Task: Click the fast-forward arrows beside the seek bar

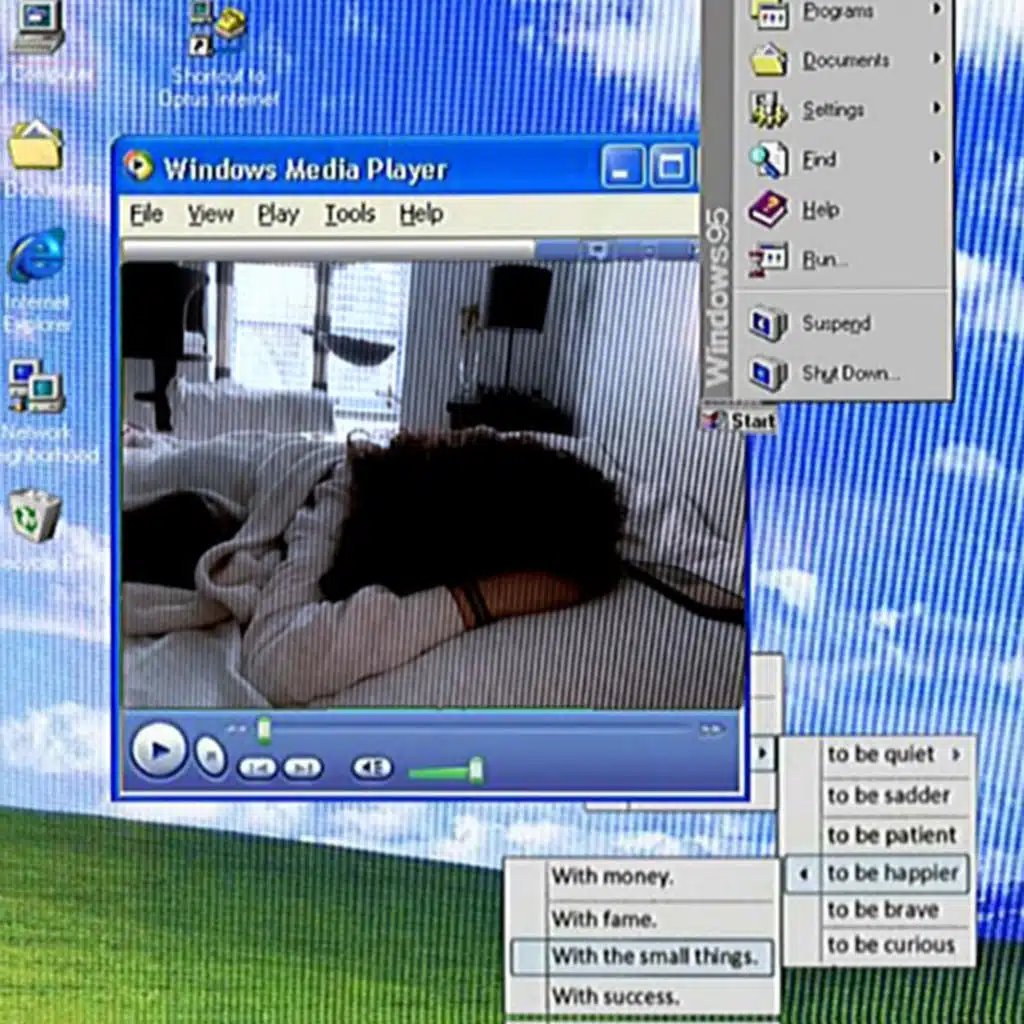Action: [x=711, y=729]
